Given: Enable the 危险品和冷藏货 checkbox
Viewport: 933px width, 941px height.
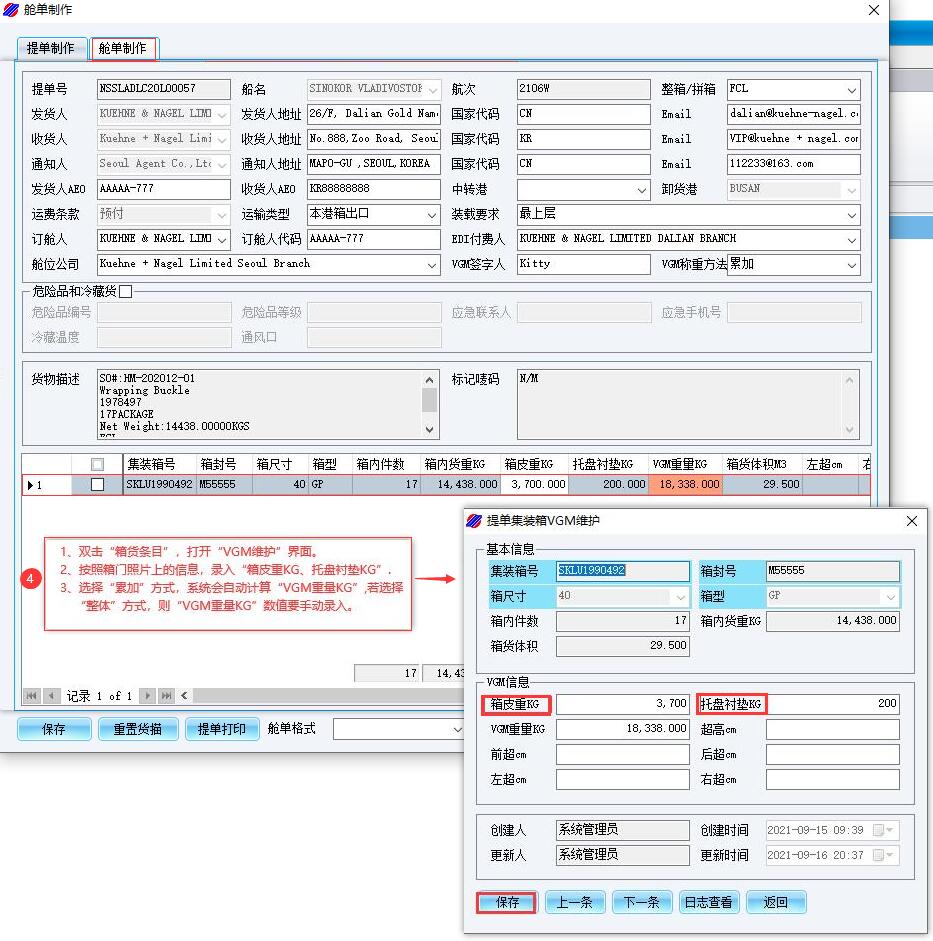Looking at the screenshot, I should click(x=125, y=292).
